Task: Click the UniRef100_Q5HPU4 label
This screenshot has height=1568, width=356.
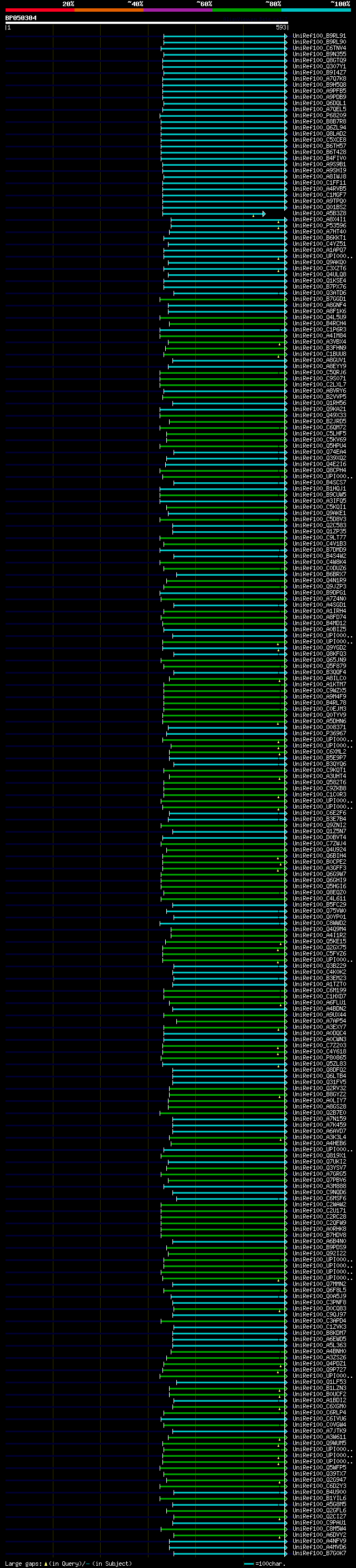Action: click(319, 446)
